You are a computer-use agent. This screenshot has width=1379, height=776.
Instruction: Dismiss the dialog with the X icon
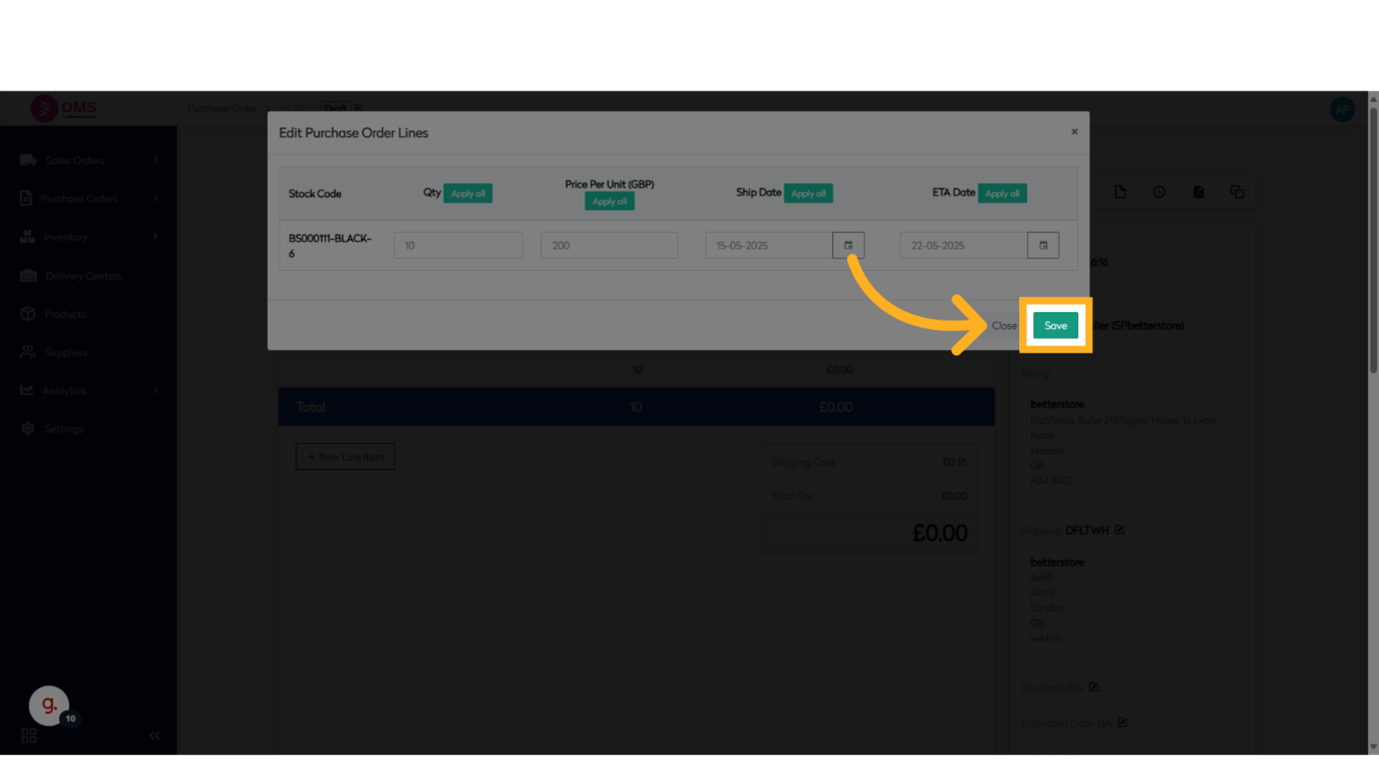pos(1074,132)
